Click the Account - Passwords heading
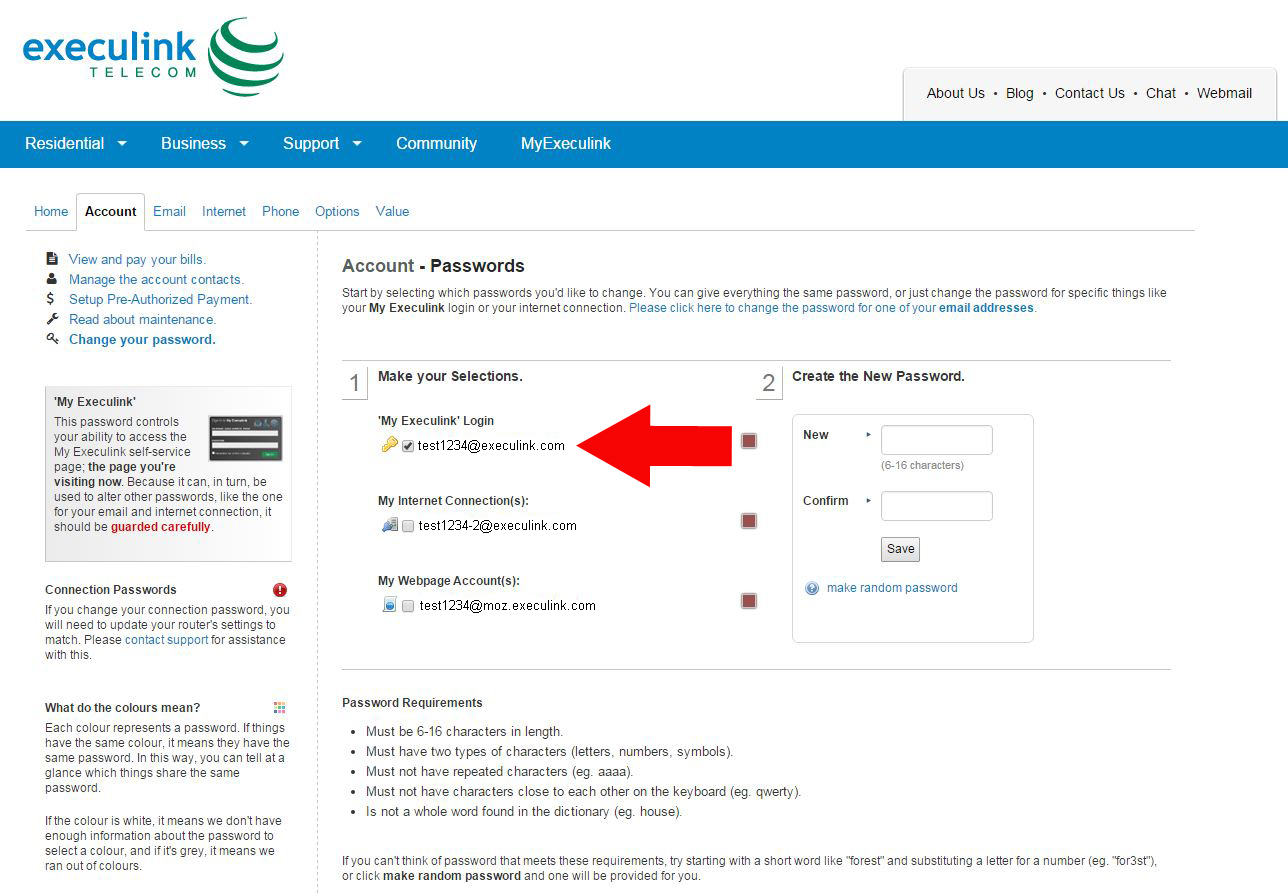The image size is (1288, 896). (433, 266)
